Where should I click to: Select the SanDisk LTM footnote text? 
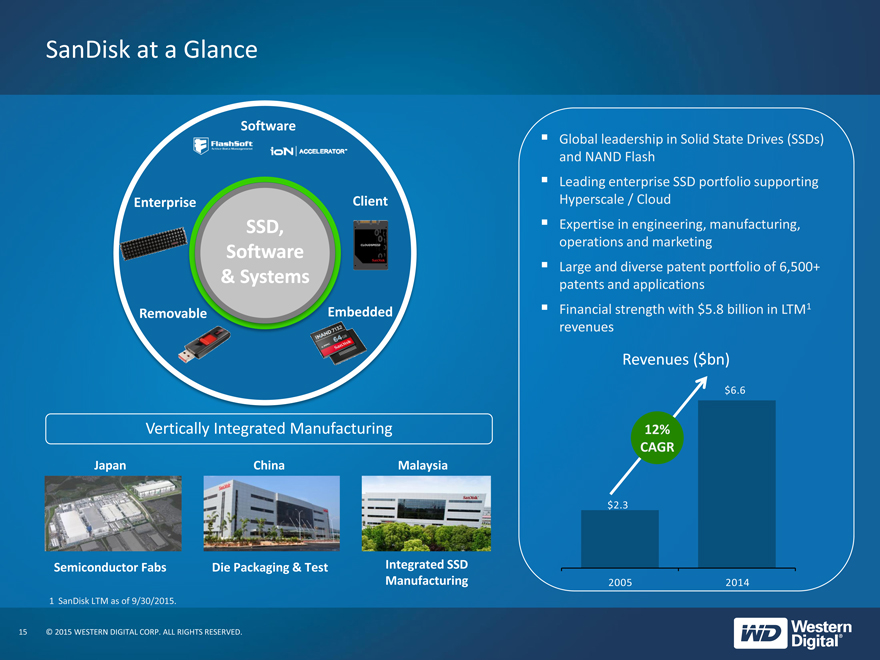coord(113,601)
